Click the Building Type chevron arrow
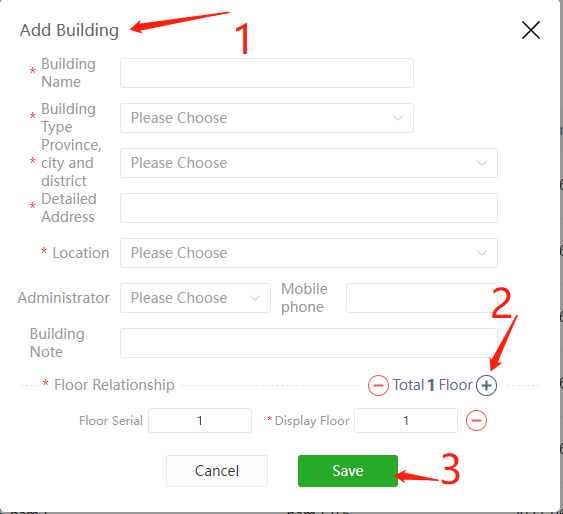The width and height of the screenshot is (563, 514). tap(398, 118)
